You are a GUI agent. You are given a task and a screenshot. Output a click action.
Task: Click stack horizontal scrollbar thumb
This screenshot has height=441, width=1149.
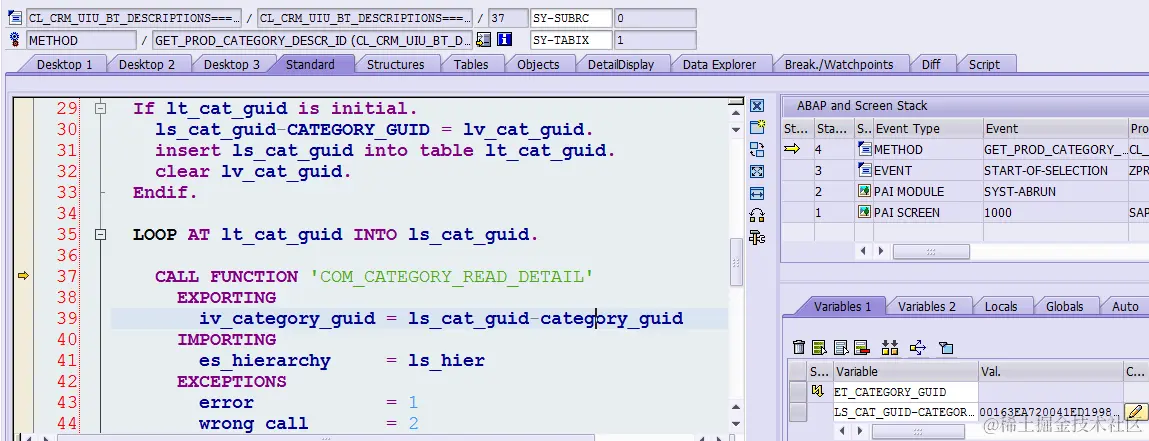[x=931, y=251]
